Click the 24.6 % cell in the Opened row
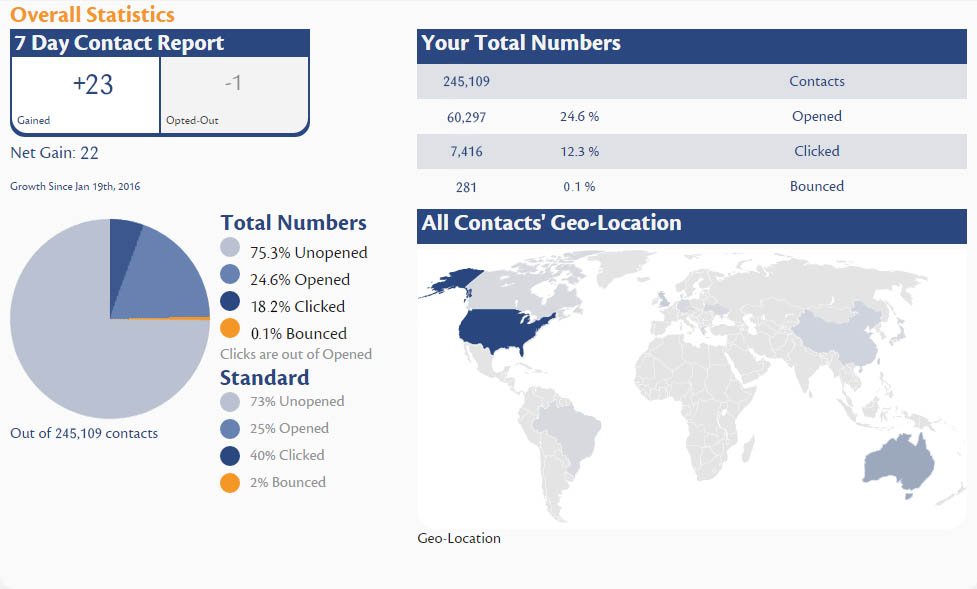The height and width of the screenshot is (589, 977). click(579, 117)
